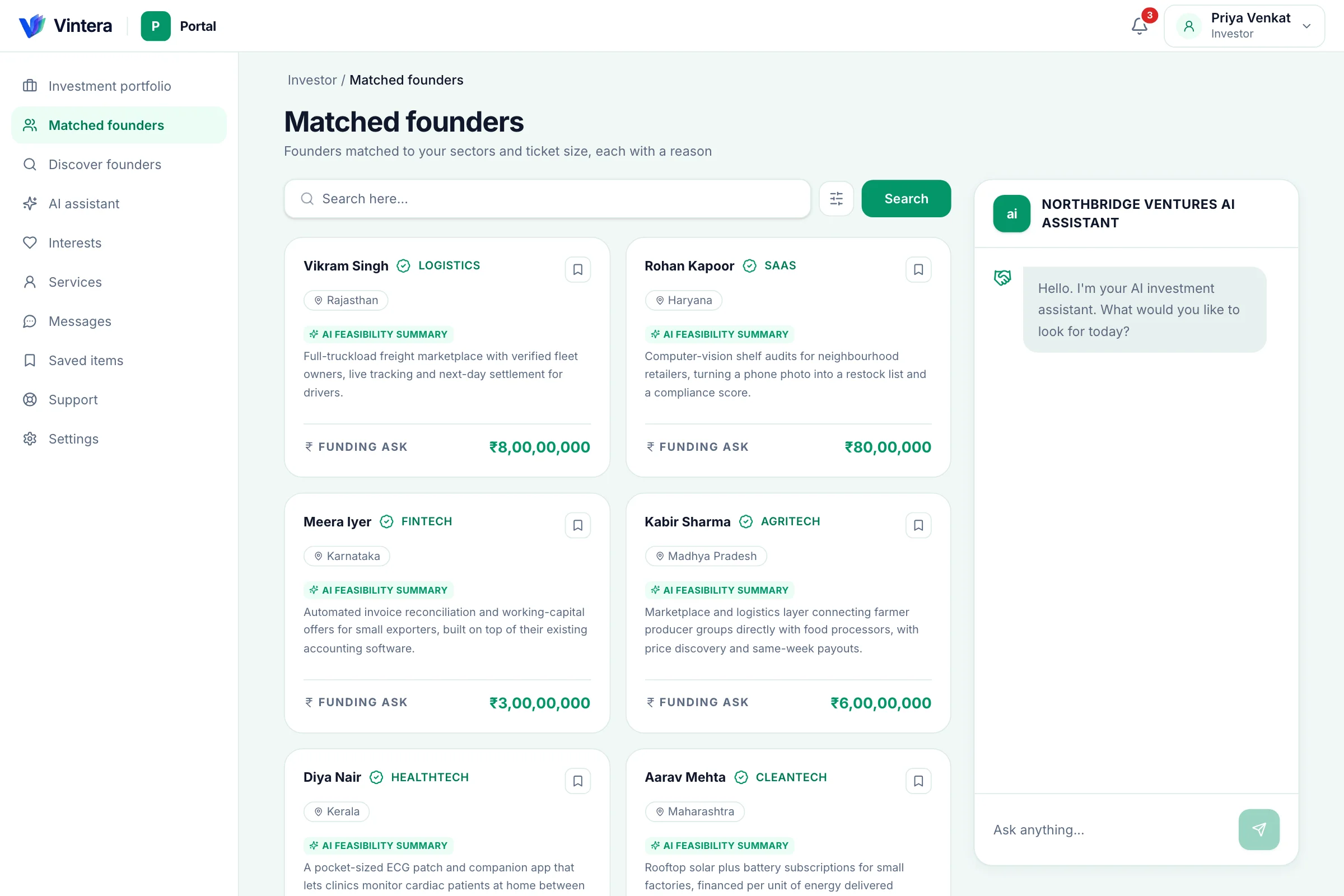Send the AI assistant message
The height and width of the screenshot is (896, 1344).
pos(1259,829)
